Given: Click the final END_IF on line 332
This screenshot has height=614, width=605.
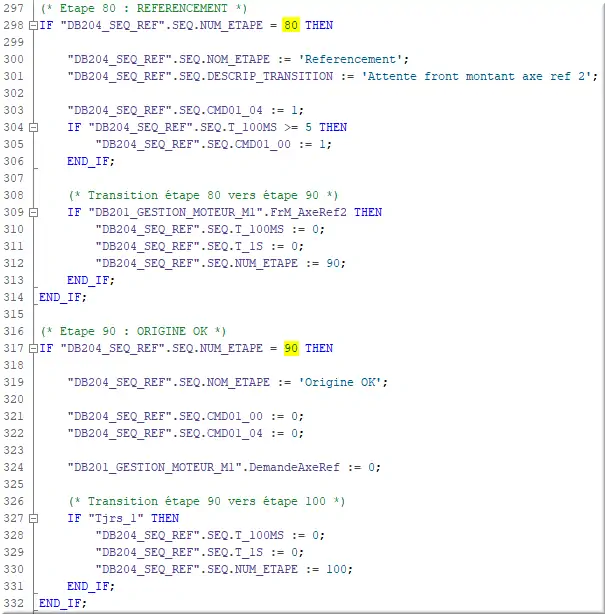Looking at the screenshot, I should click(x=62, y=603).
